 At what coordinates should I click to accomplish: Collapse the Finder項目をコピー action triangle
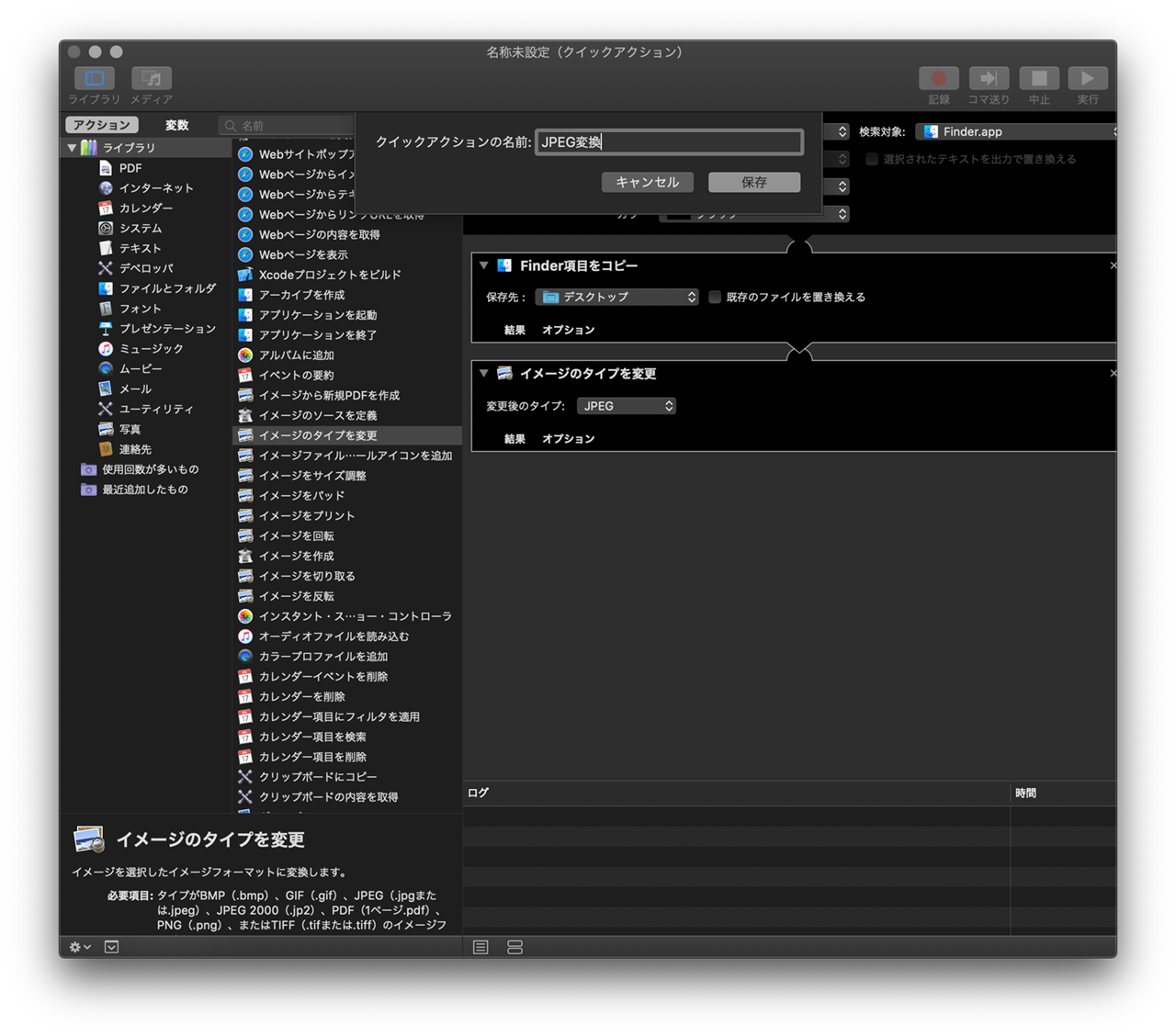484,265
